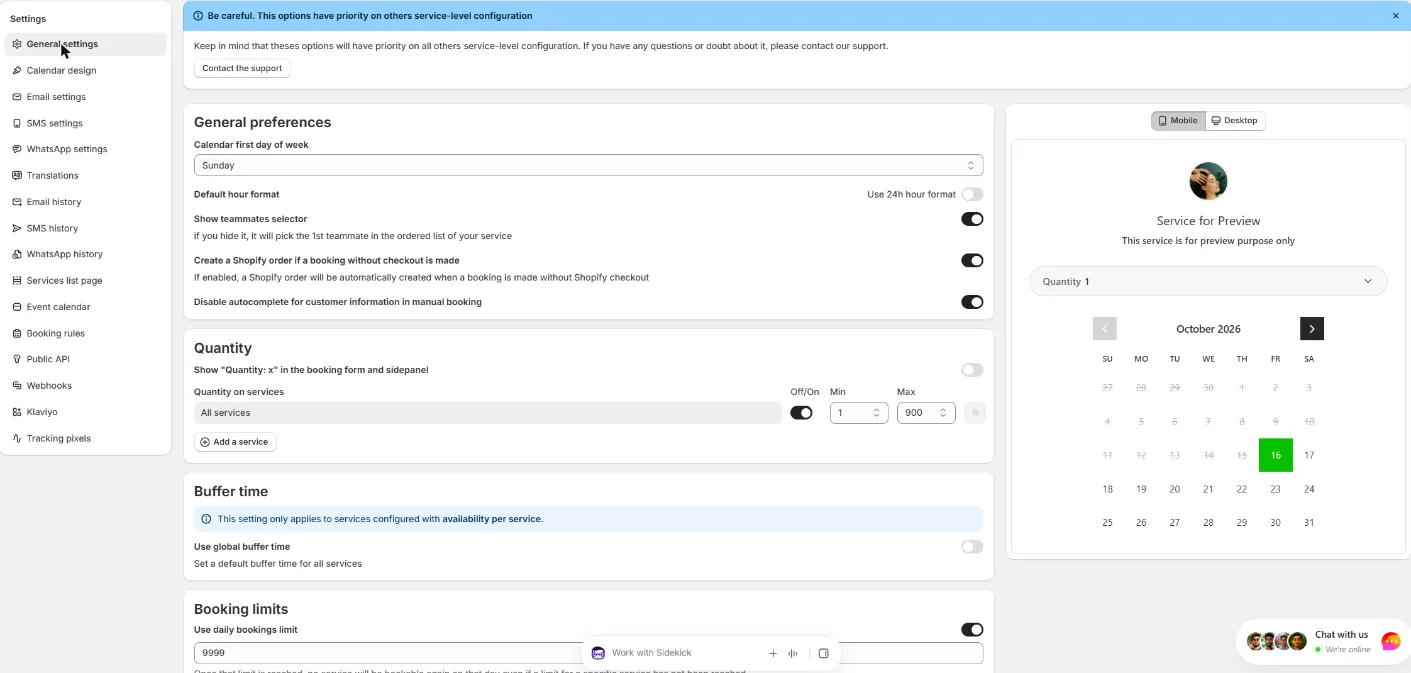Click the Public API icon
The image size is (1411, 673).
(17, 359)
